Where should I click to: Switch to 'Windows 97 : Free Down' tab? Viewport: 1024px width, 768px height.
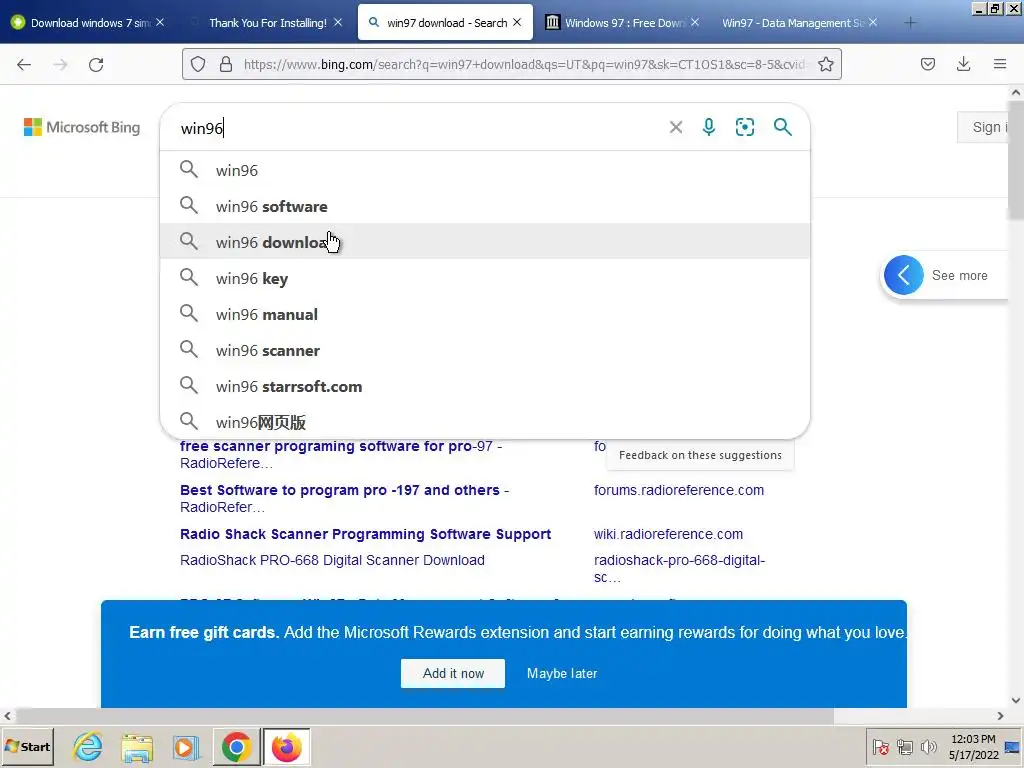tap(624, 23)
